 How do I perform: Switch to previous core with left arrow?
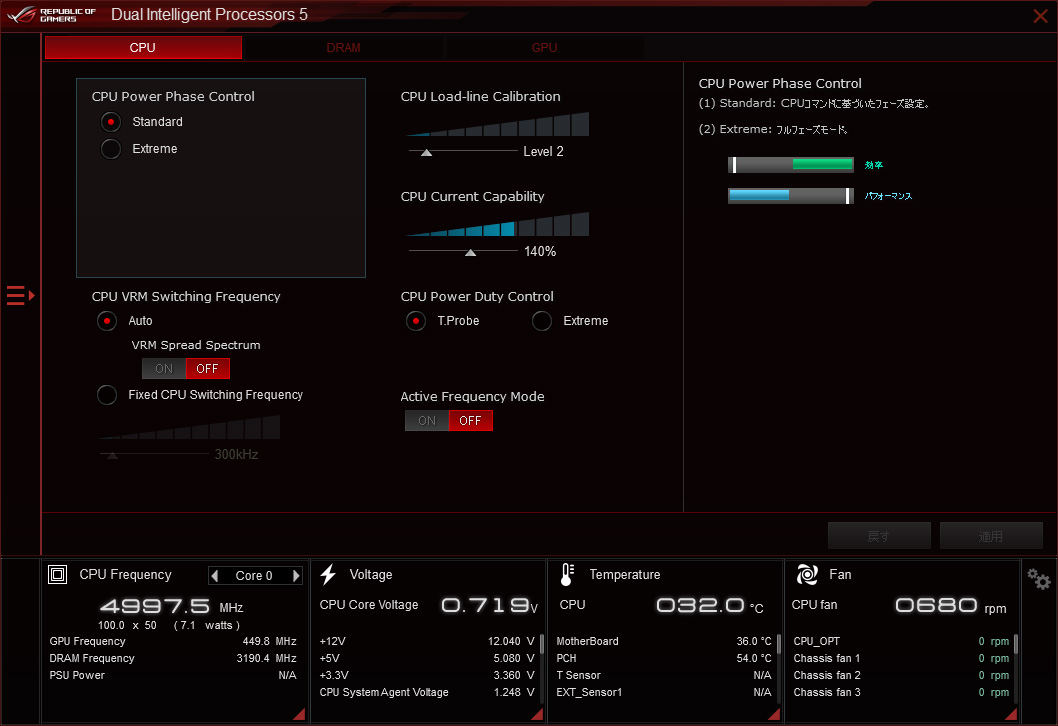tap(215, 576)
